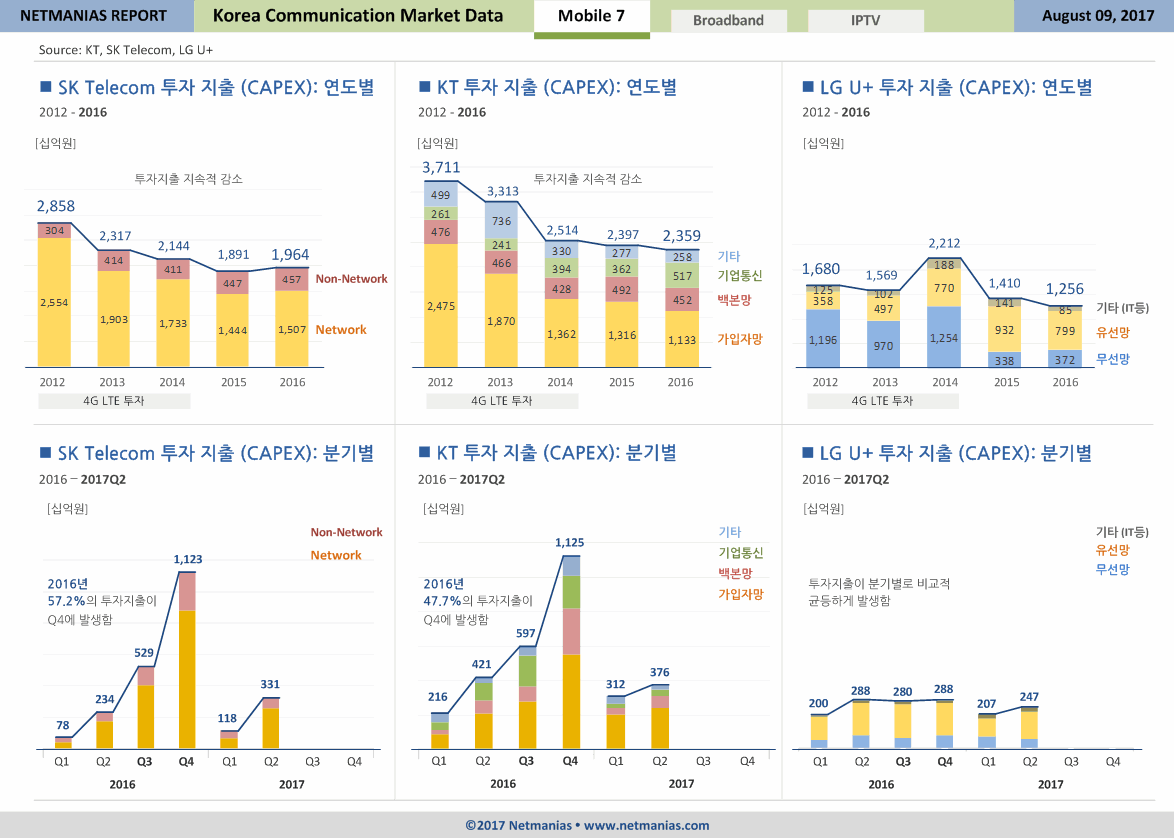Click the LG U+ quarterly balance note text
Viewport: 1174px width, 838px height.
coord(879,592)
